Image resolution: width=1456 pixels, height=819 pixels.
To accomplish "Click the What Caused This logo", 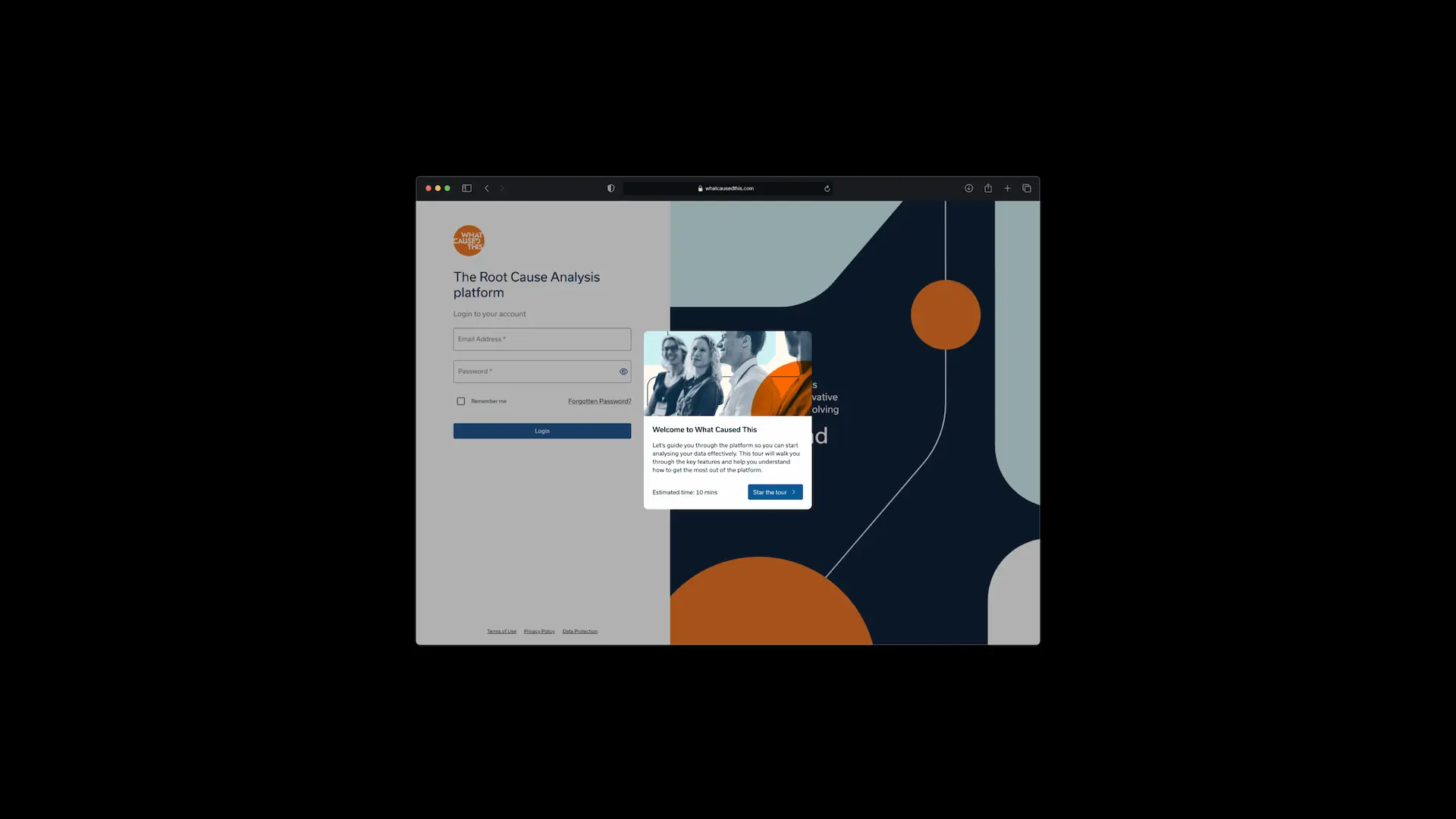I will (469, 240).
